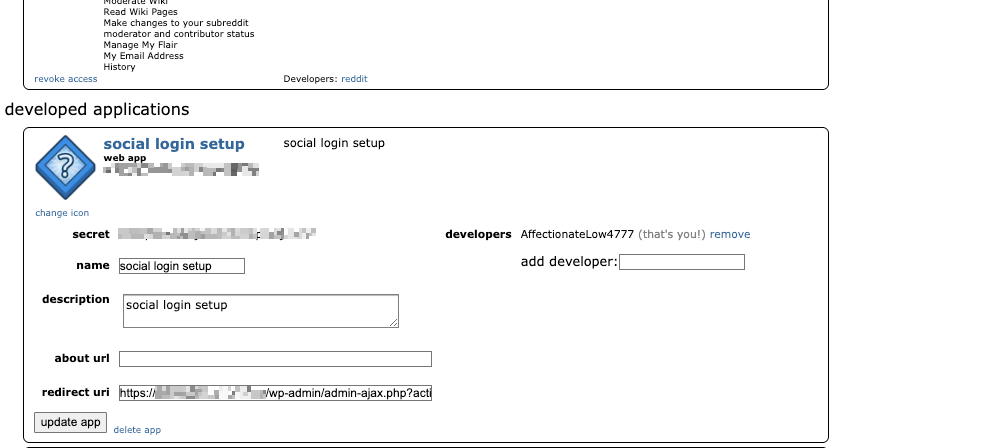Screen dimensions: 987x448
Task: Open the 'reddit' developer link
Action: 354,79
